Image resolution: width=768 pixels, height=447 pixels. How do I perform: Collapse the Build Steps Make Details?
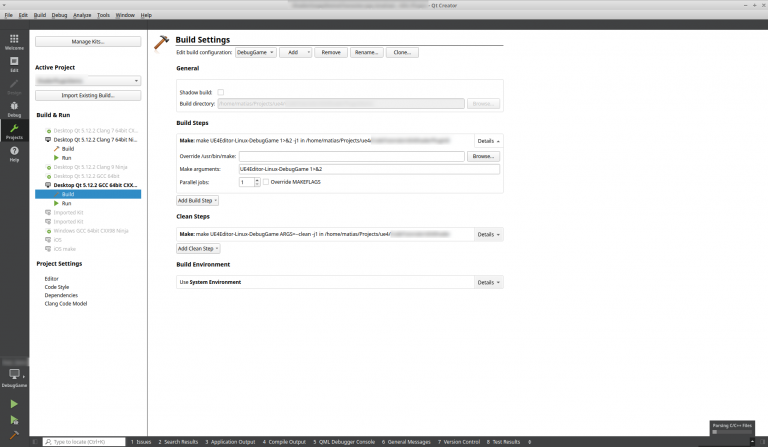tap(488, 141)
